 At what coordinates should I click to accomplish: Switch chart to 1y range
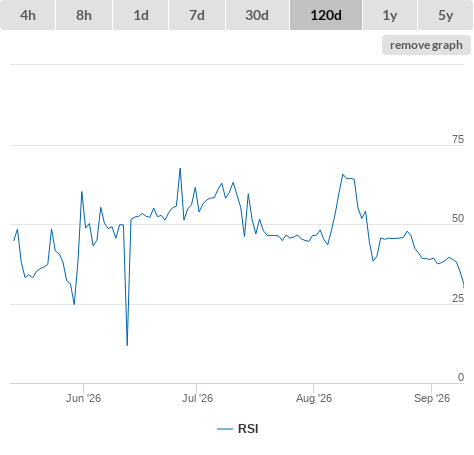(x=390, y=15)
